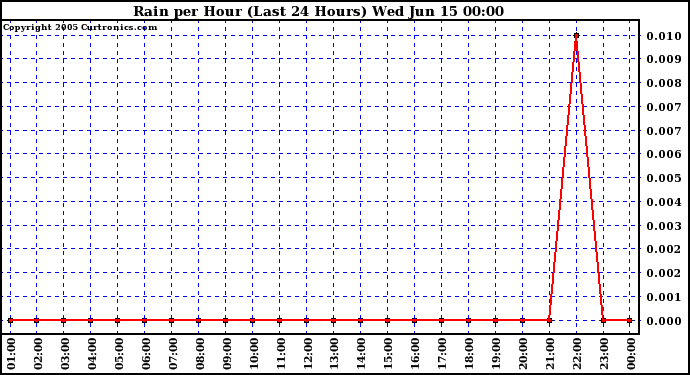This screenshot has width=690, height=375.
Task: Click the 0.009 y-axis value
Action: click(x=664, y=59)
